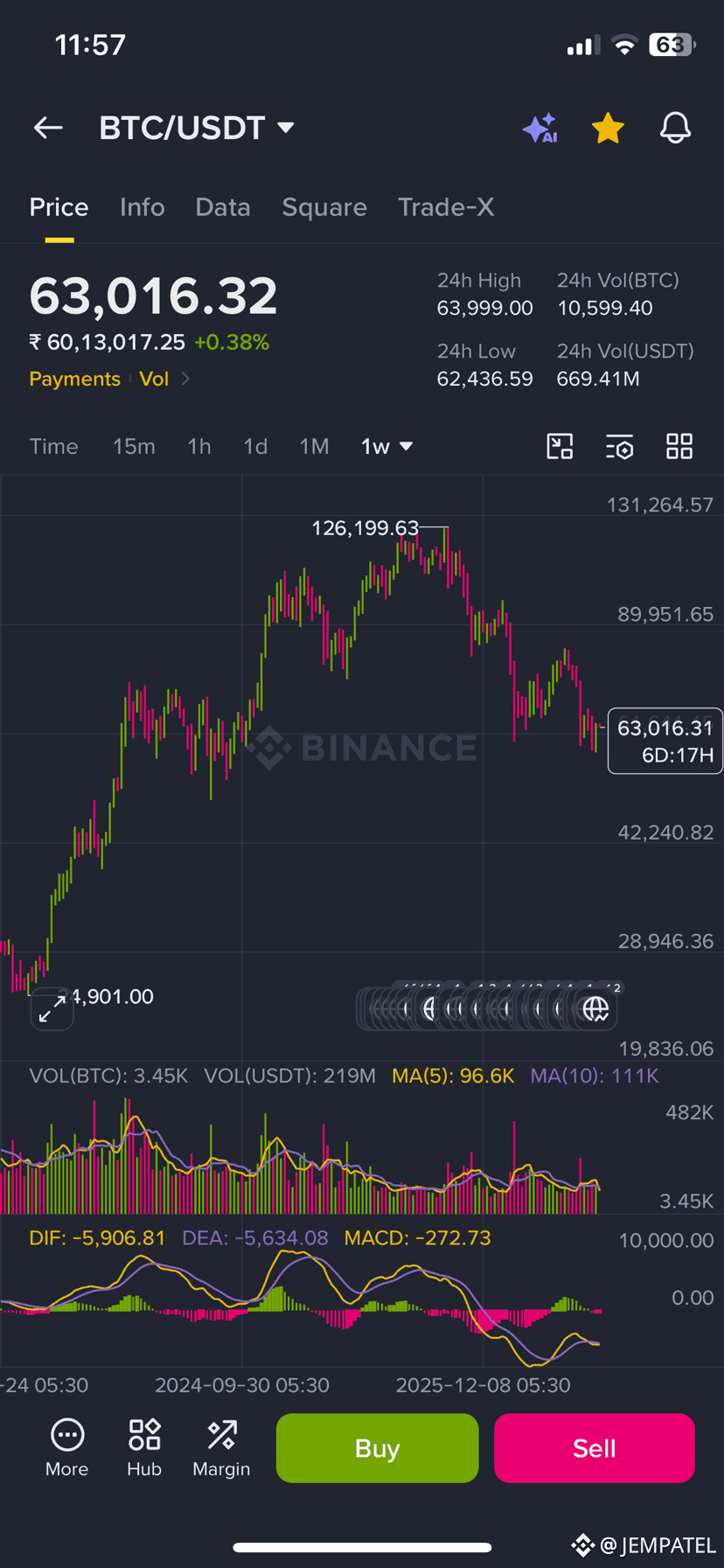Expand chart to fullscreen icon
This screenshot has height=1568, width=724.
point(52,1008)
